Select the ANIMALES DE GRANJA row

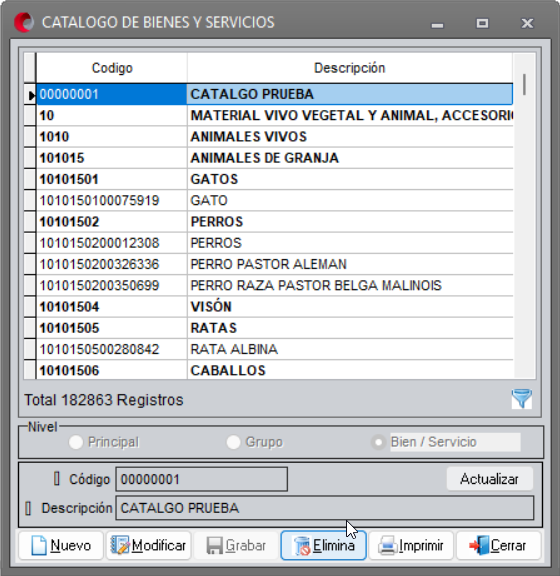[274, 158]
